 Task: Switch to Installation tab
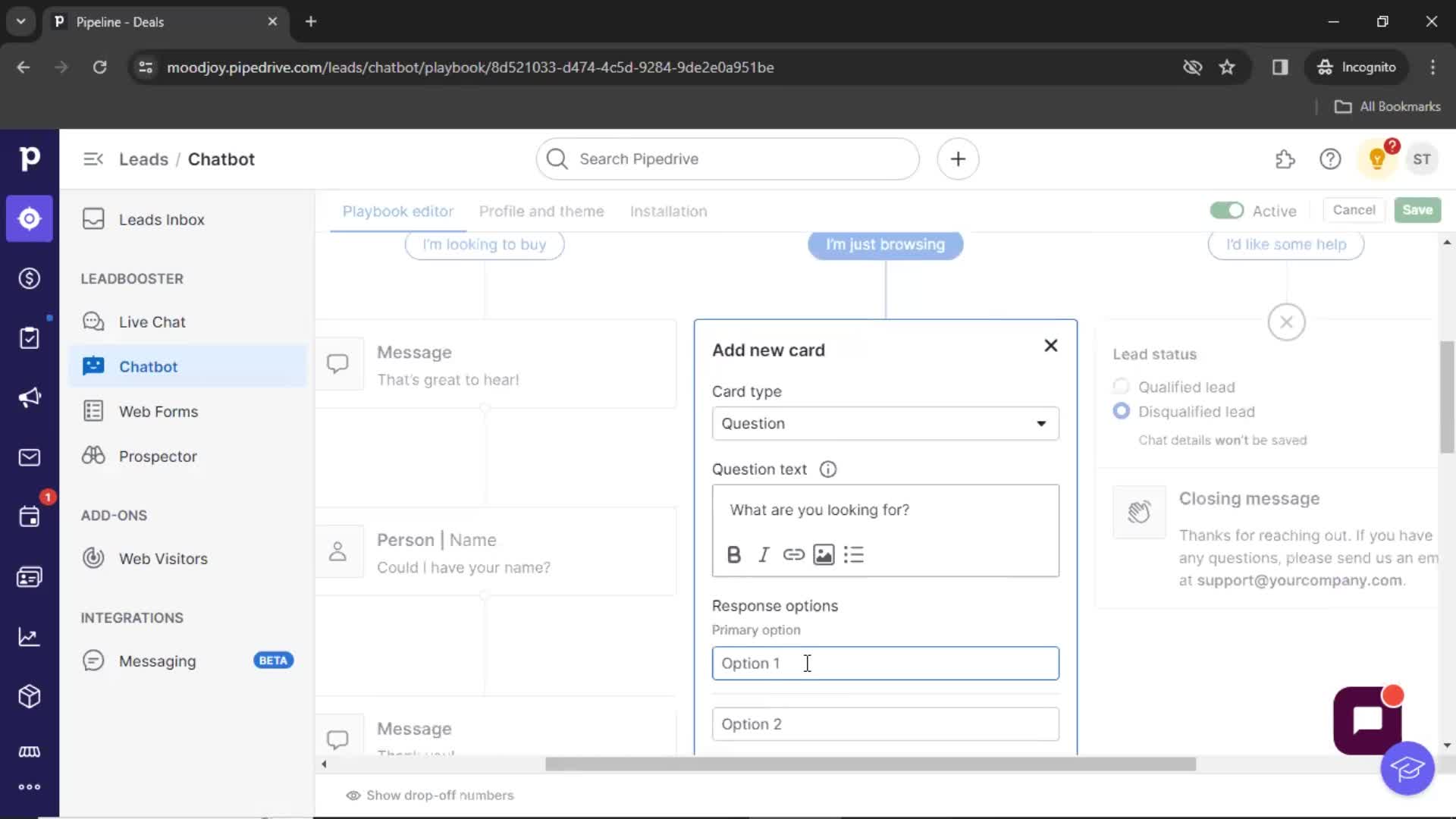pos(668,211)
